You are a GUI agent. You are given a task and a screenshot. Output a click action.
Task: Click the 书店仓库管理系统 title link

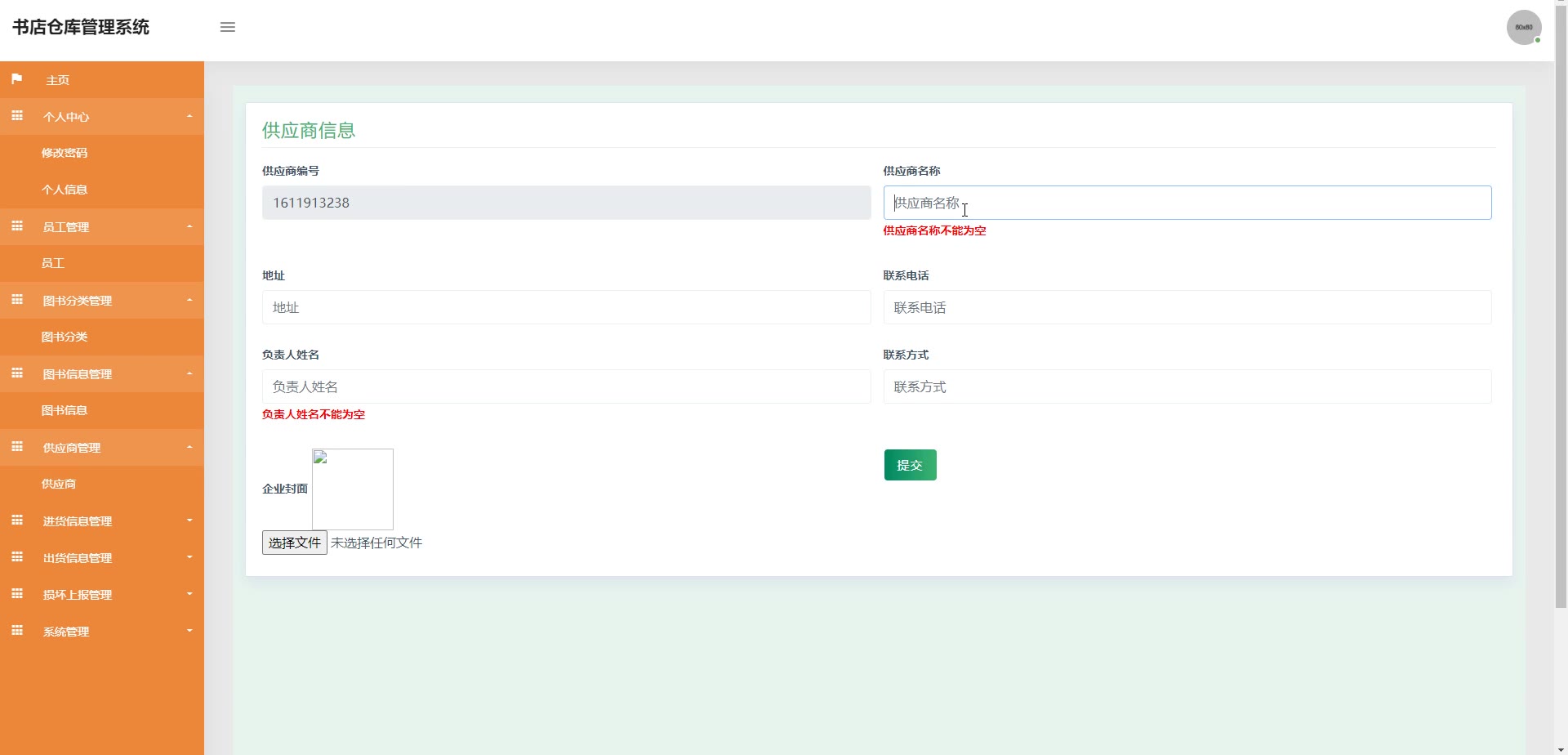coord(81,27)
